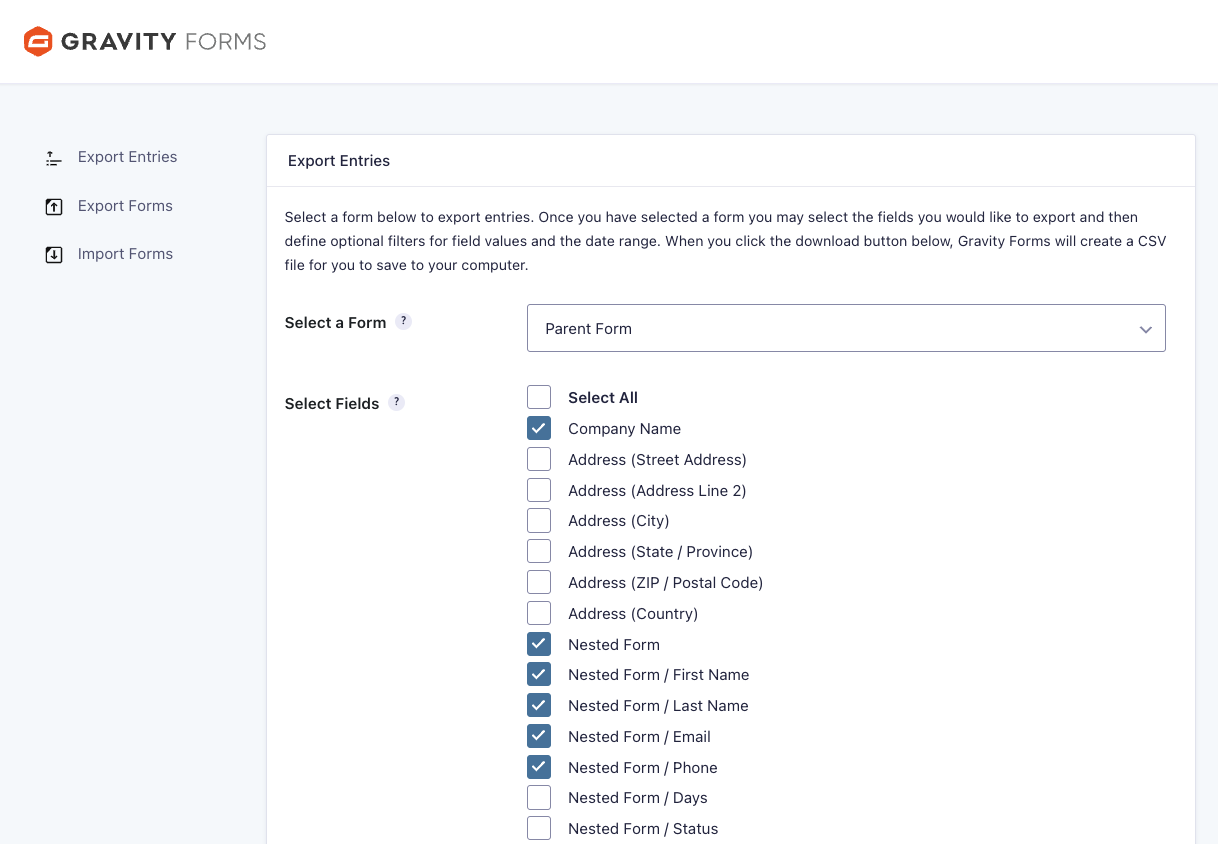Open the Select Fields help tooltip icon
The height and width of the screenshot is (844, 1218).
click(396, 402)
